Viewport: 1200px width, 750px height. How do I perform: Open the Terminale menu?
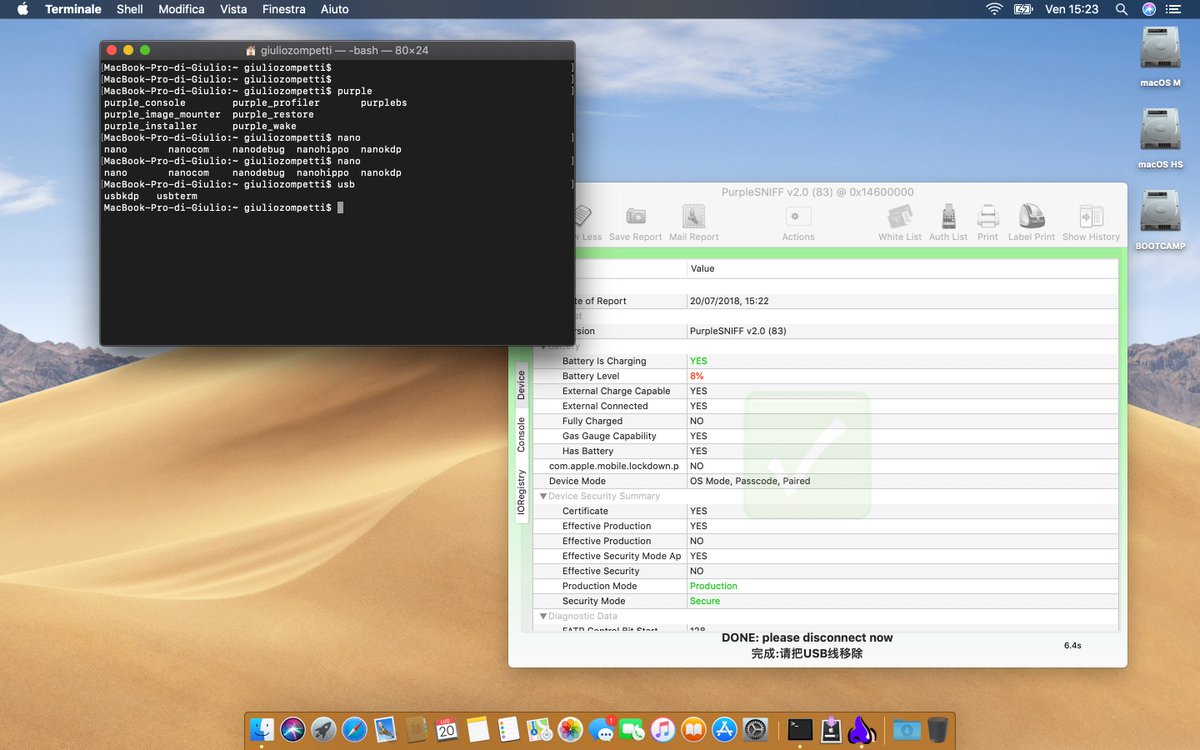coord(73,9)
